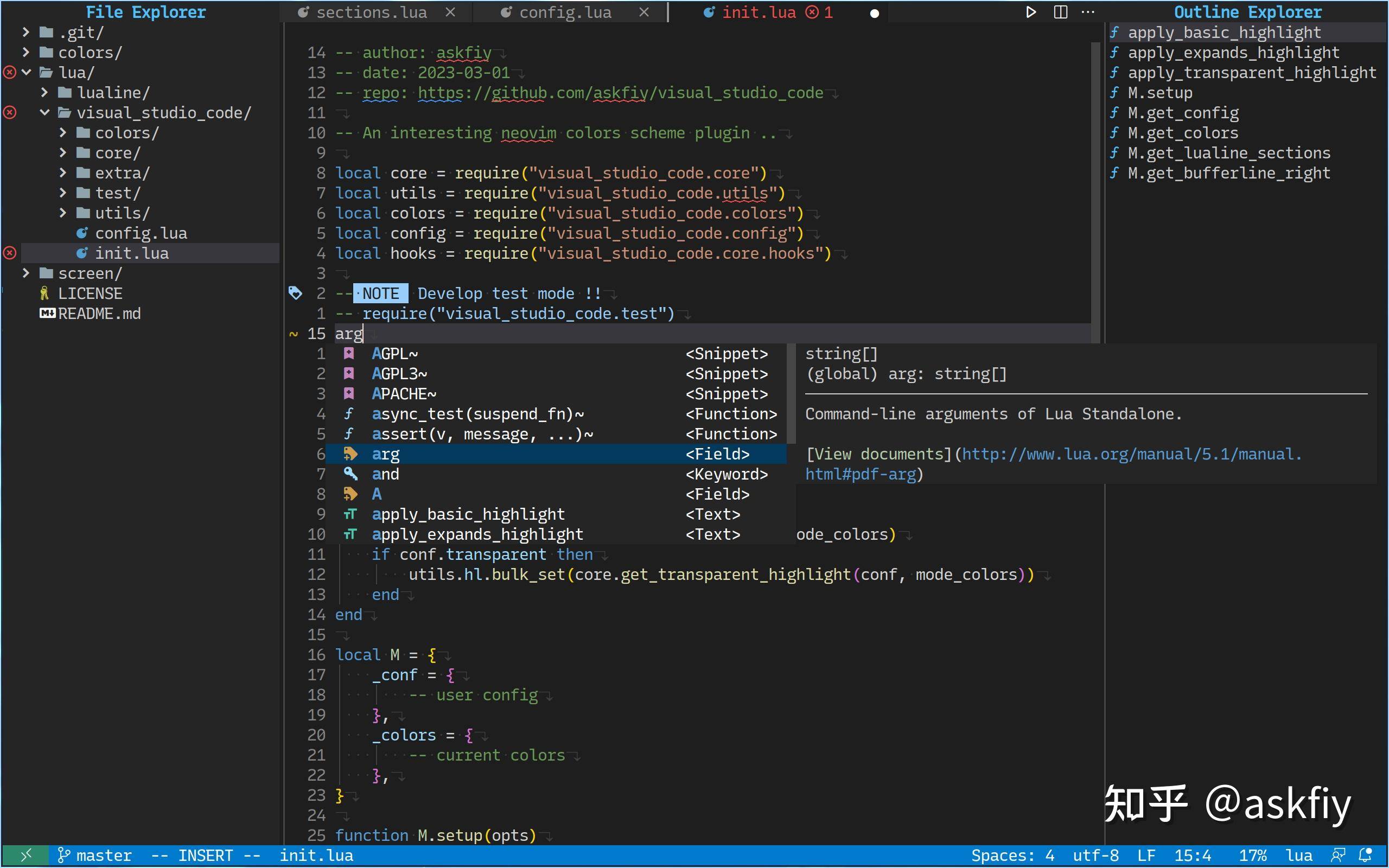Open the more actions ellipsis menu

[x=1088, y=12]
